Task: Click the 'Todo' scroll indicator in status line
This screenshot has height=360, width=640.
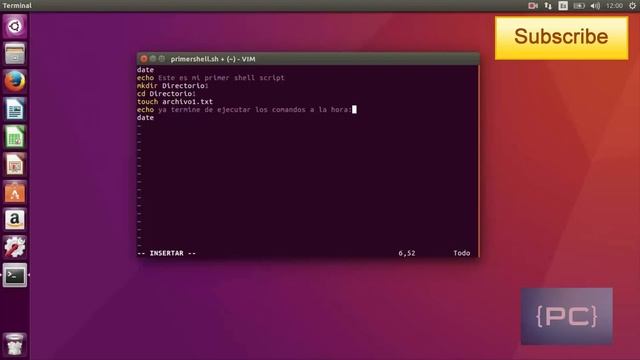Action: 462,253
